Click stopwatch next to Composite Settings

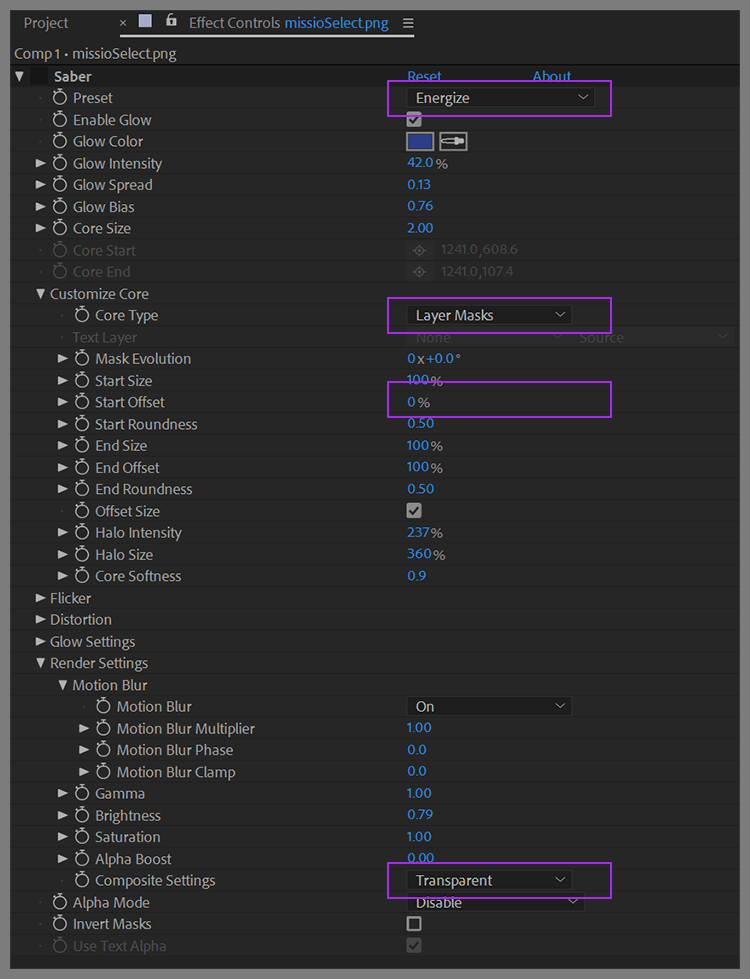[82, 880]
